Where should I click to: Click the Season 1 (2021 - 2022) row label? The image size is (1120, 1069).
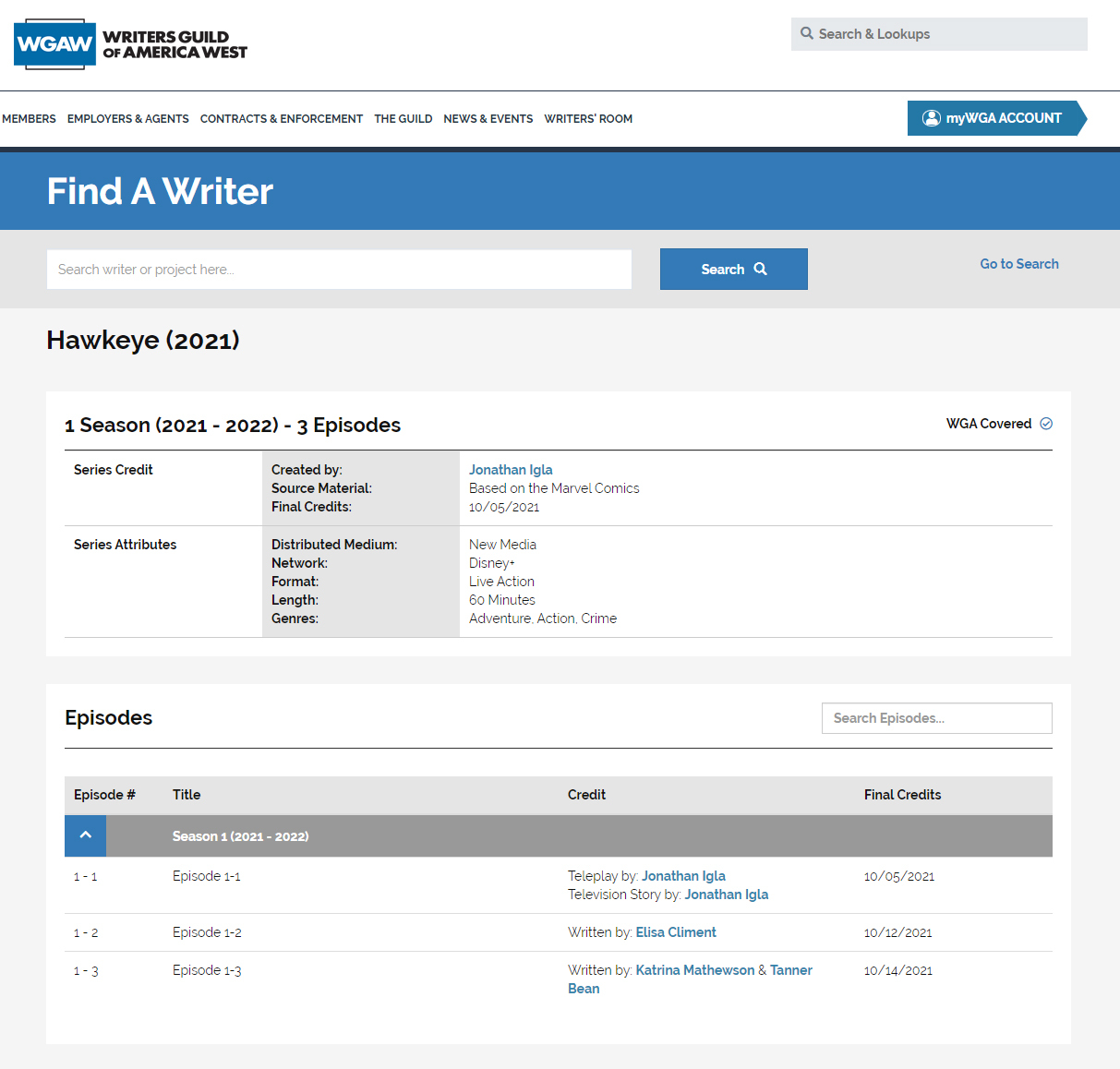241,836
